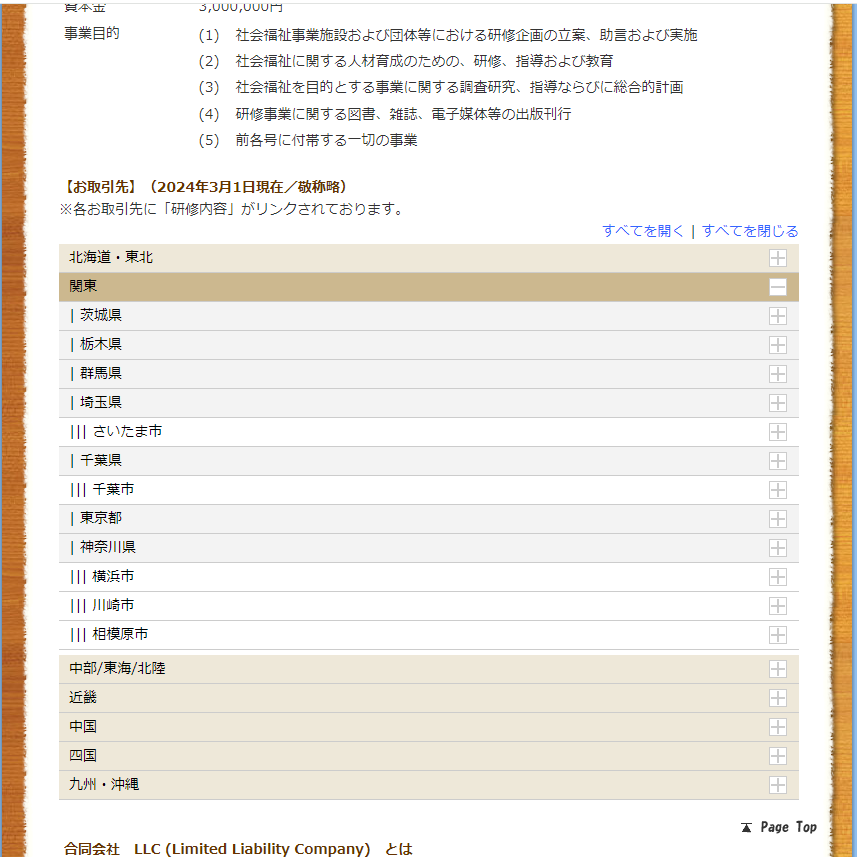857x857 pixels.
Task: Open the 東京都 row
Action: point(428,519)
